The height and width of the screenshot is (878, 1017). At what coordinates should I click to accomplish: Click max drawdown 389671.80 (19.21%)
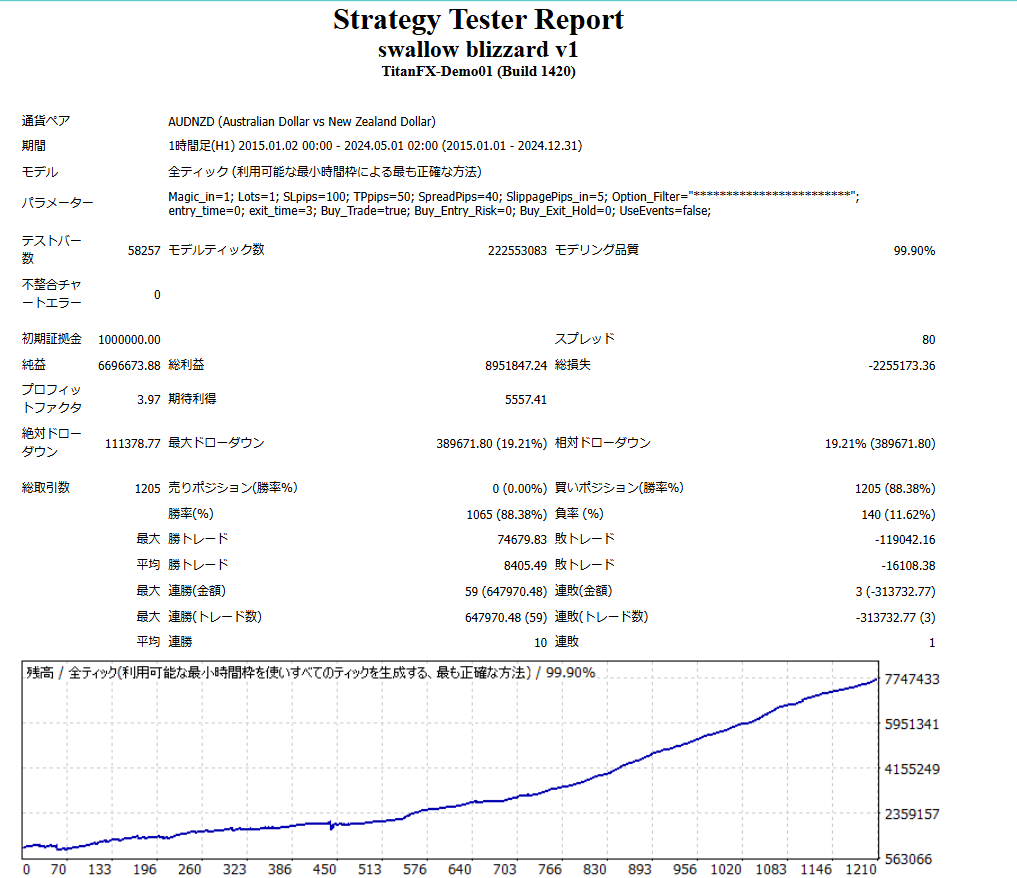(x=491, y=444)
